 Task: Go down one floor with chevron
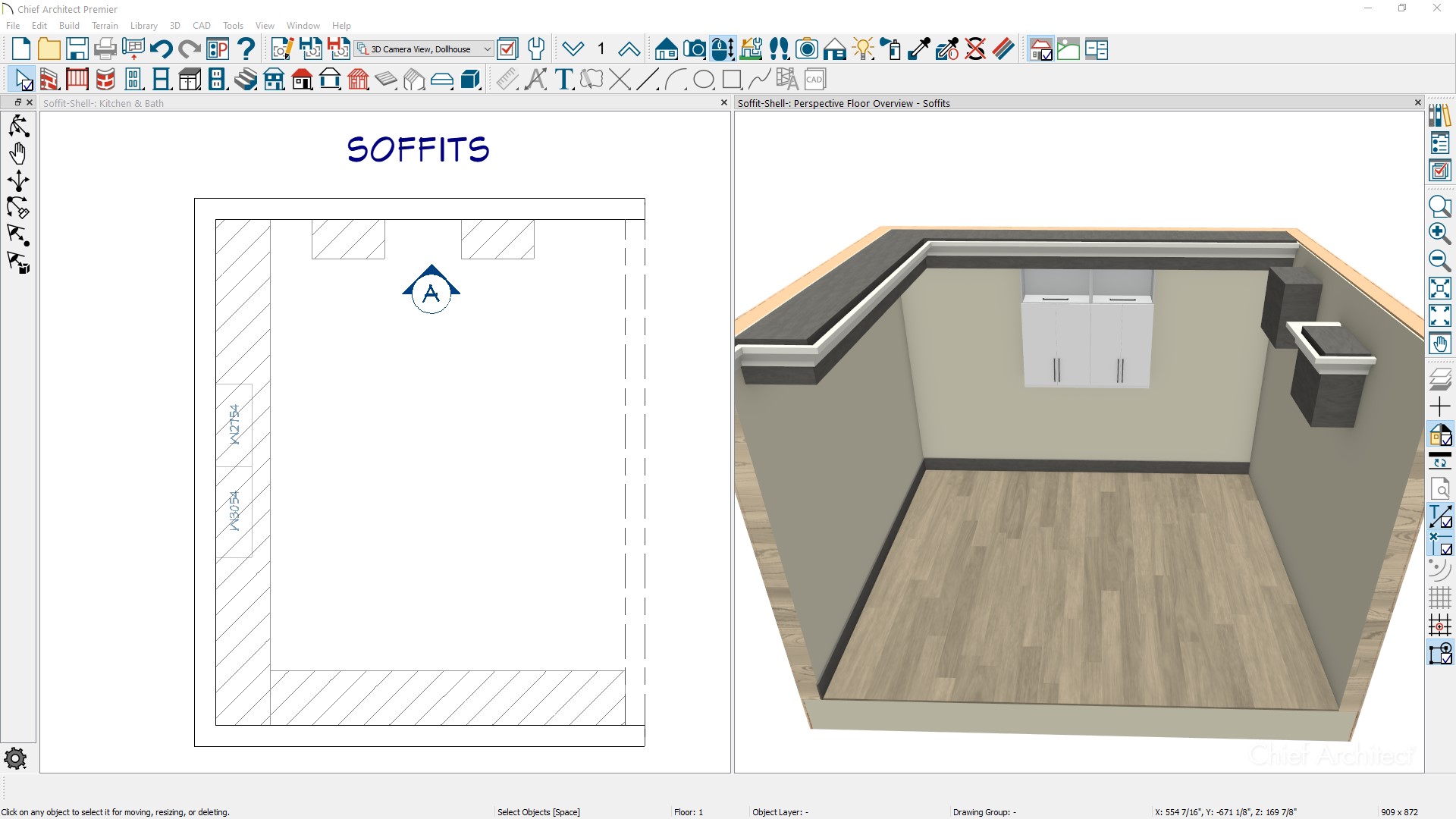(573, 49)
